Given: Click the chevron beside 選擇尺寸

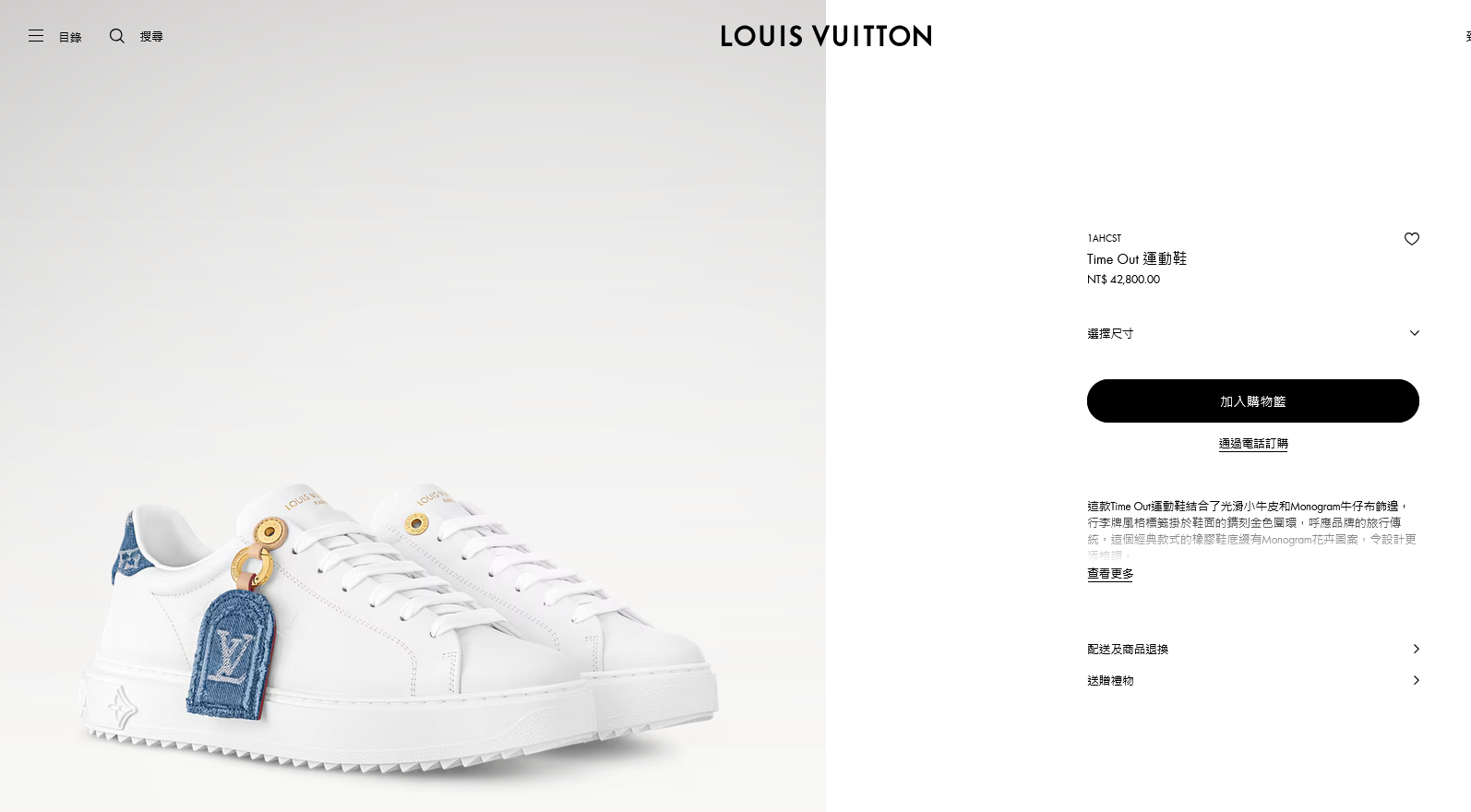Looking at the screenshot, I should pyautogui.click(x=1414, y=333).
